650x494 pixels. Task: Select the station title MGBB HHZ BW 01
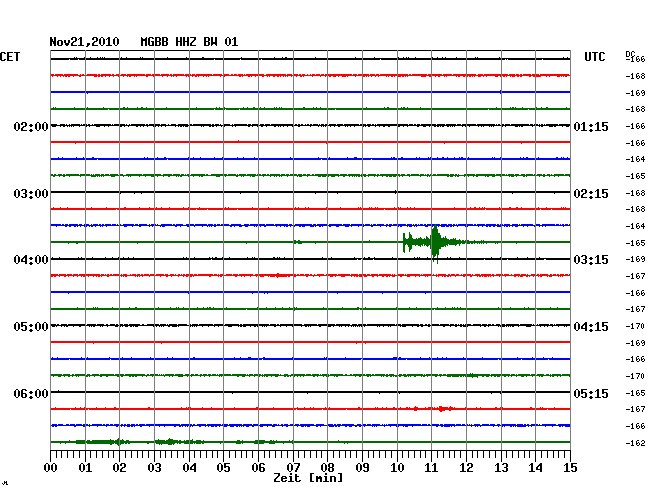point(189,42)
